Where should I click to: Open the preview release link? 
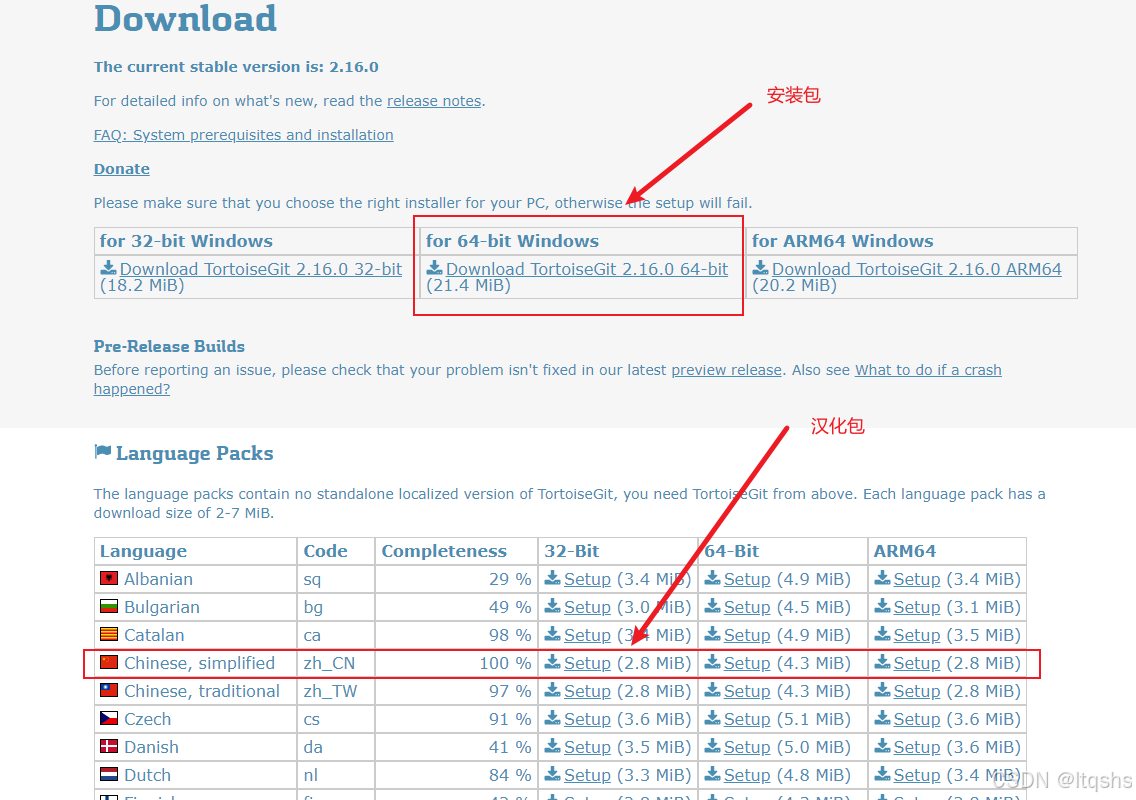point(727,370)
